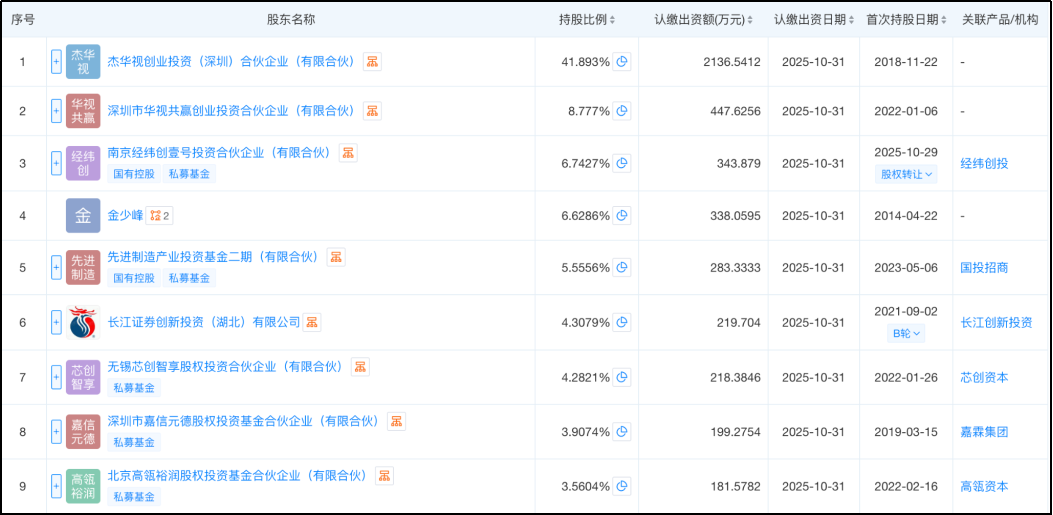
Task: Click the 私募基金 tag under 无锡芯创智享
Action: point(133,388)
